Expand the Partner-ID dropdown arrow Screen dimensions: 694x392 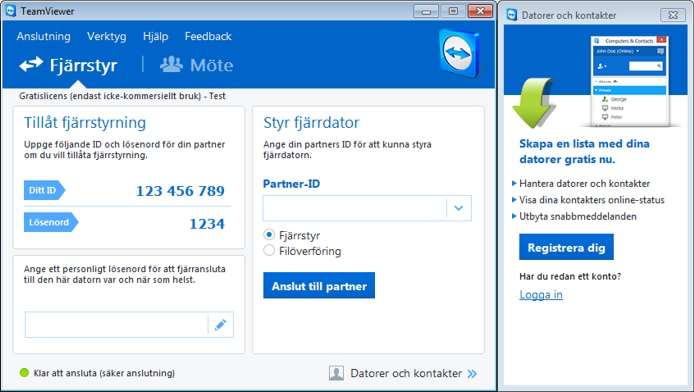[459, 208]
